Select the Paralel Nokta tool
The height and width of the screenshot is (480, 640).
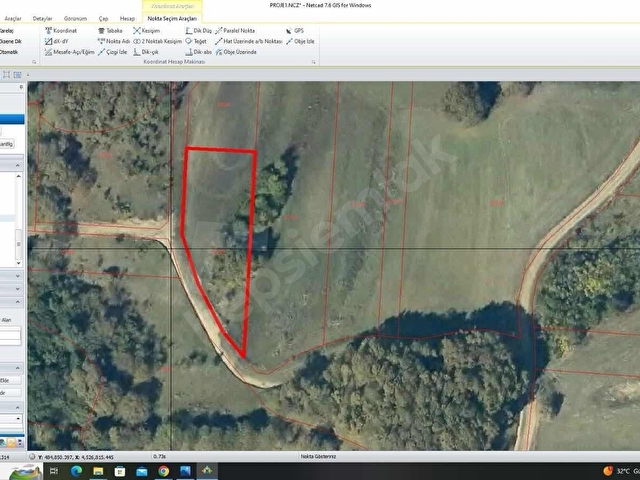click(x=235, y=31)
